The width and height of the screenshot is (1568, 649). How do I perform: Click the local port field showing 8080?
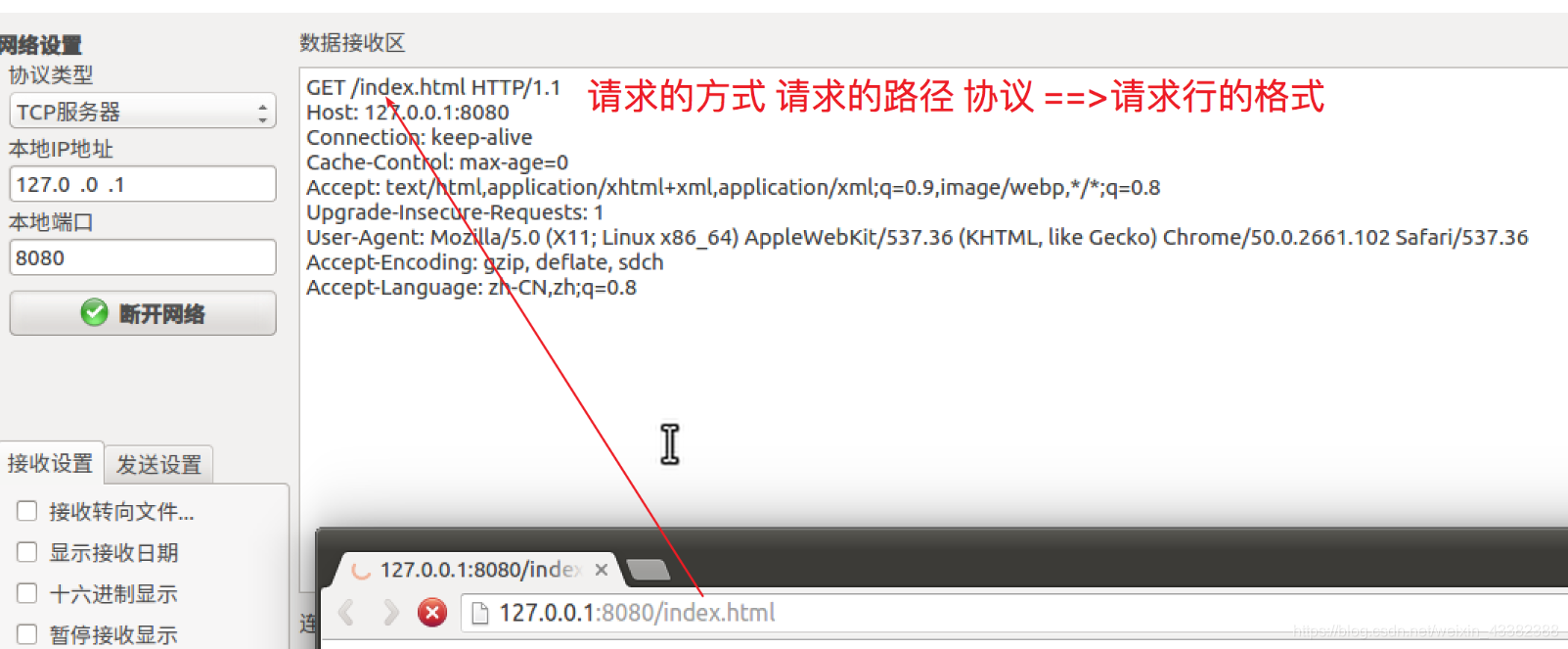click(143, 257)
